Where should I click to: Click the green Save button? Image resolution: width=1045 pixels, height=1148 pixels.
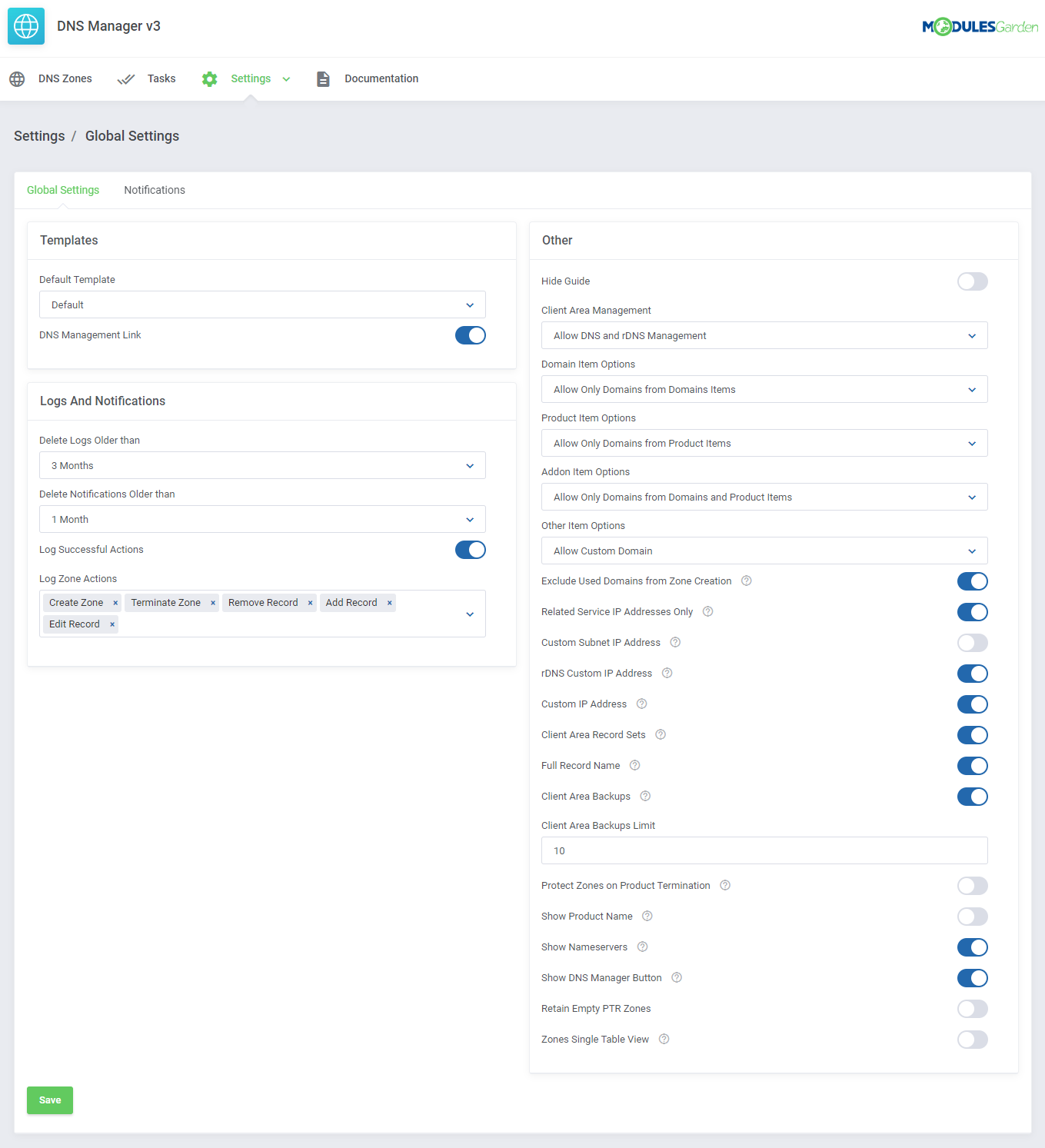pyautogui.click(x=50, y=1100)
